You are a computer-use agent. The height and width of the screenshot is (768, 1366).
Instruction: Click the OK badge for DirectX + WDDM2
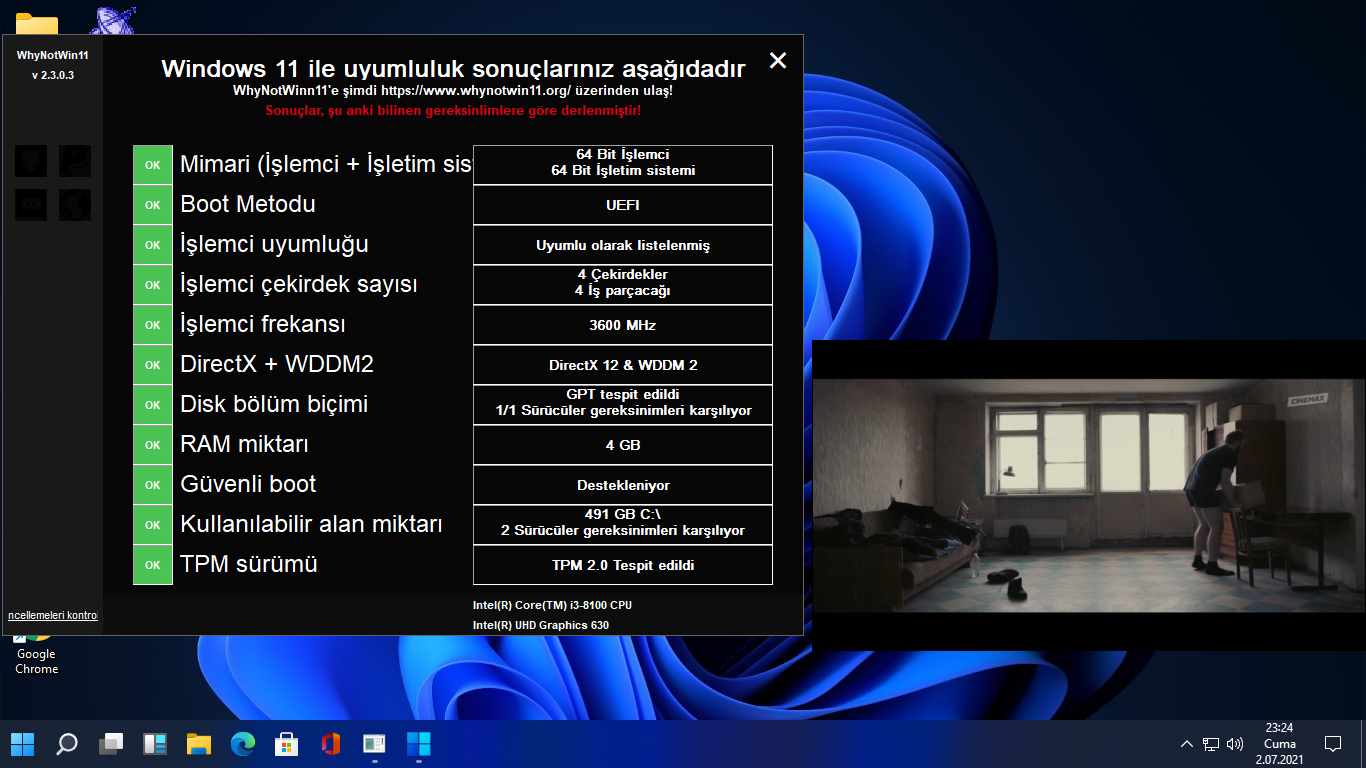pos(153,365)
